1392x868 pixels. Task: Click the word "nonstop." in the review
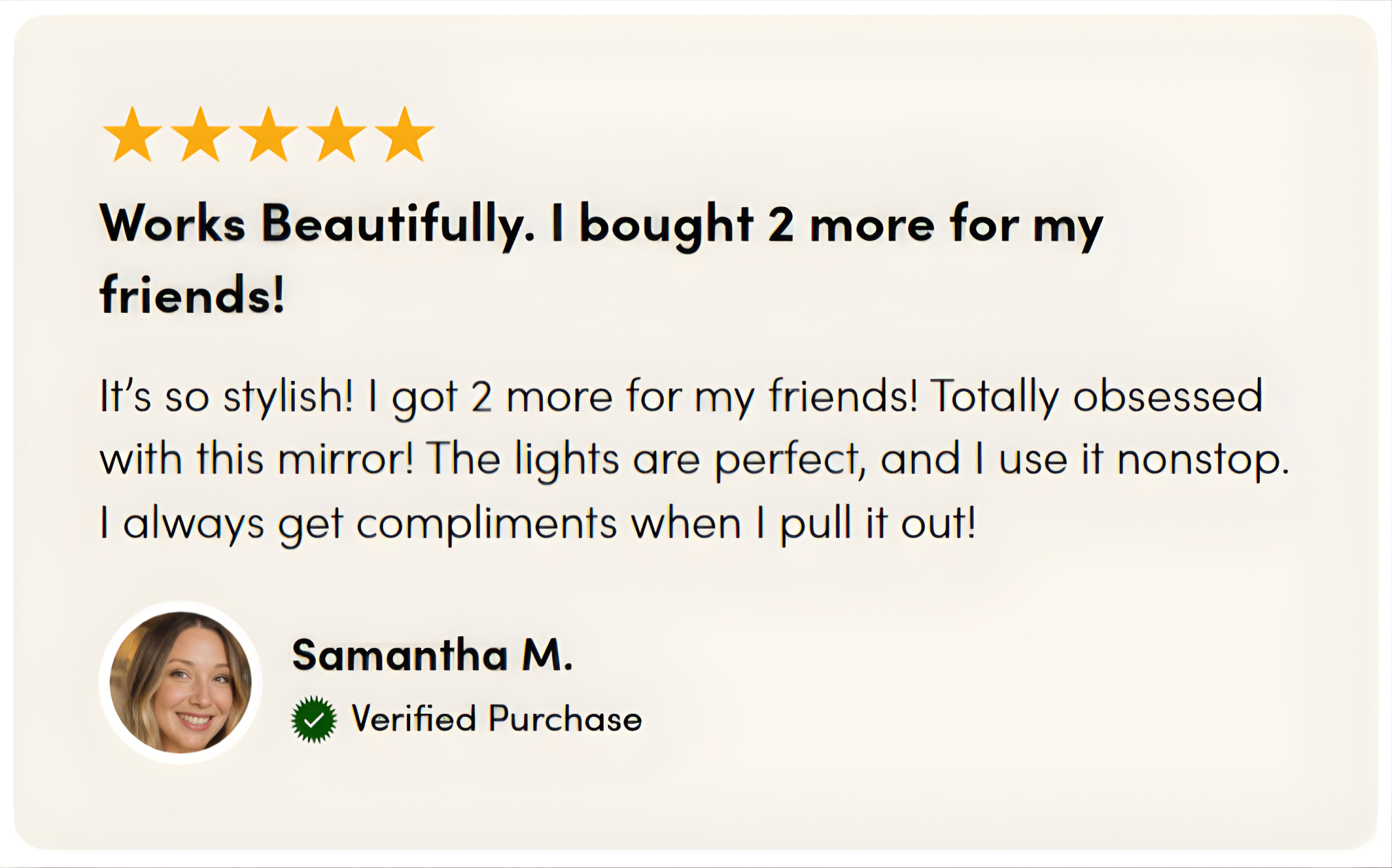(x=1202, y=459)
